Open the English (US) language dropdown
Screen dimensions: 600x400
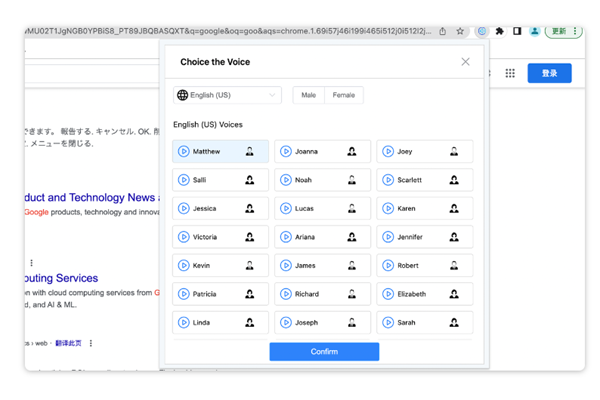227,95
